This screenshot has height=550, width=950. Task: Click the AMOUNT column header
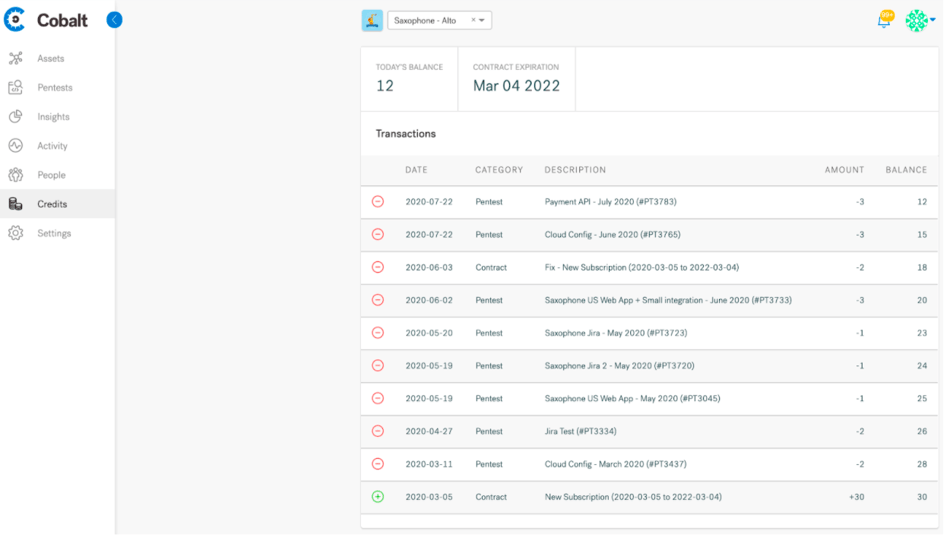click(x=844, y=170)
